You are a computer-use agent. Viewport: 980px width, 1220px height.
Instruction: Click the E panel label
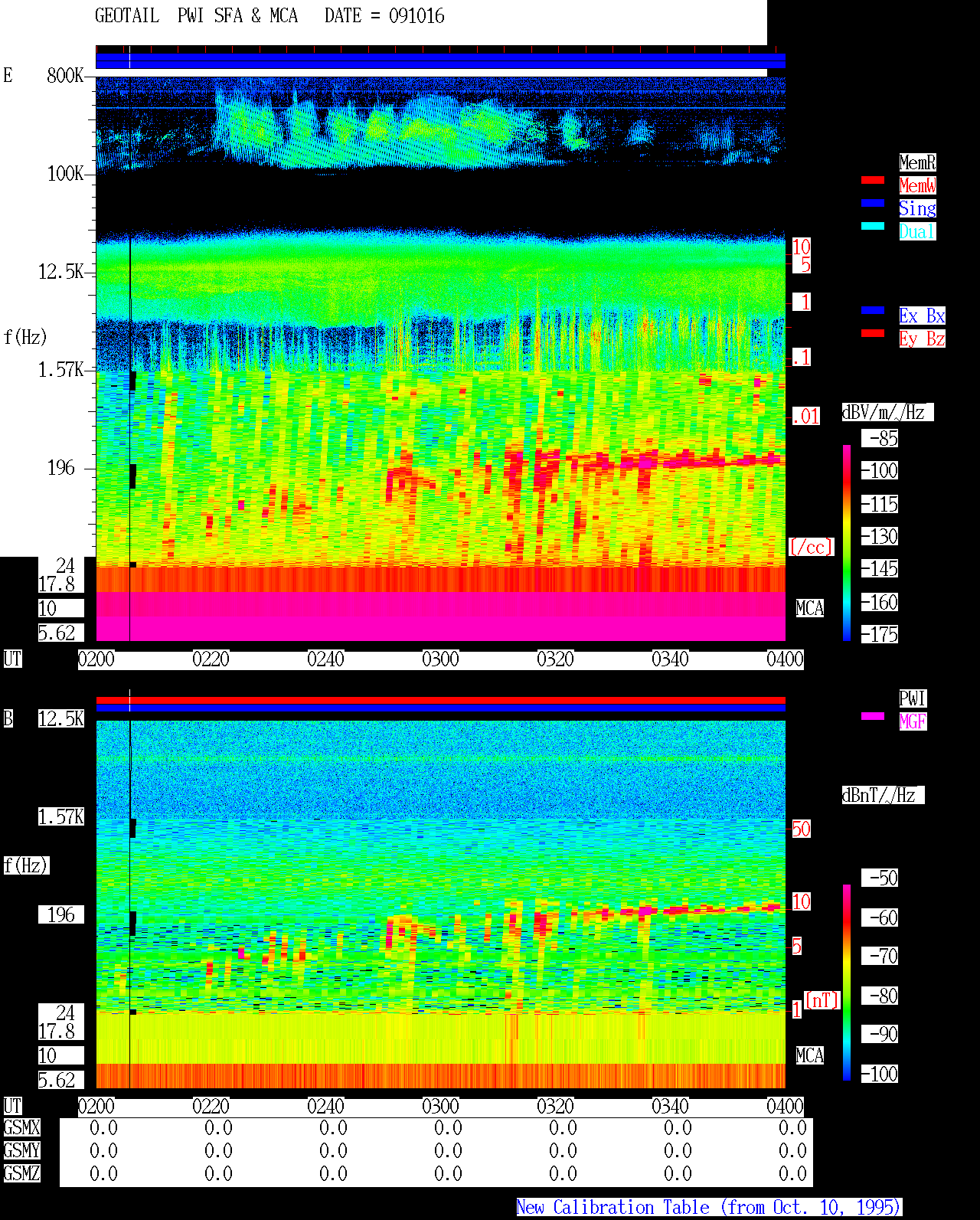coord(8,75)
